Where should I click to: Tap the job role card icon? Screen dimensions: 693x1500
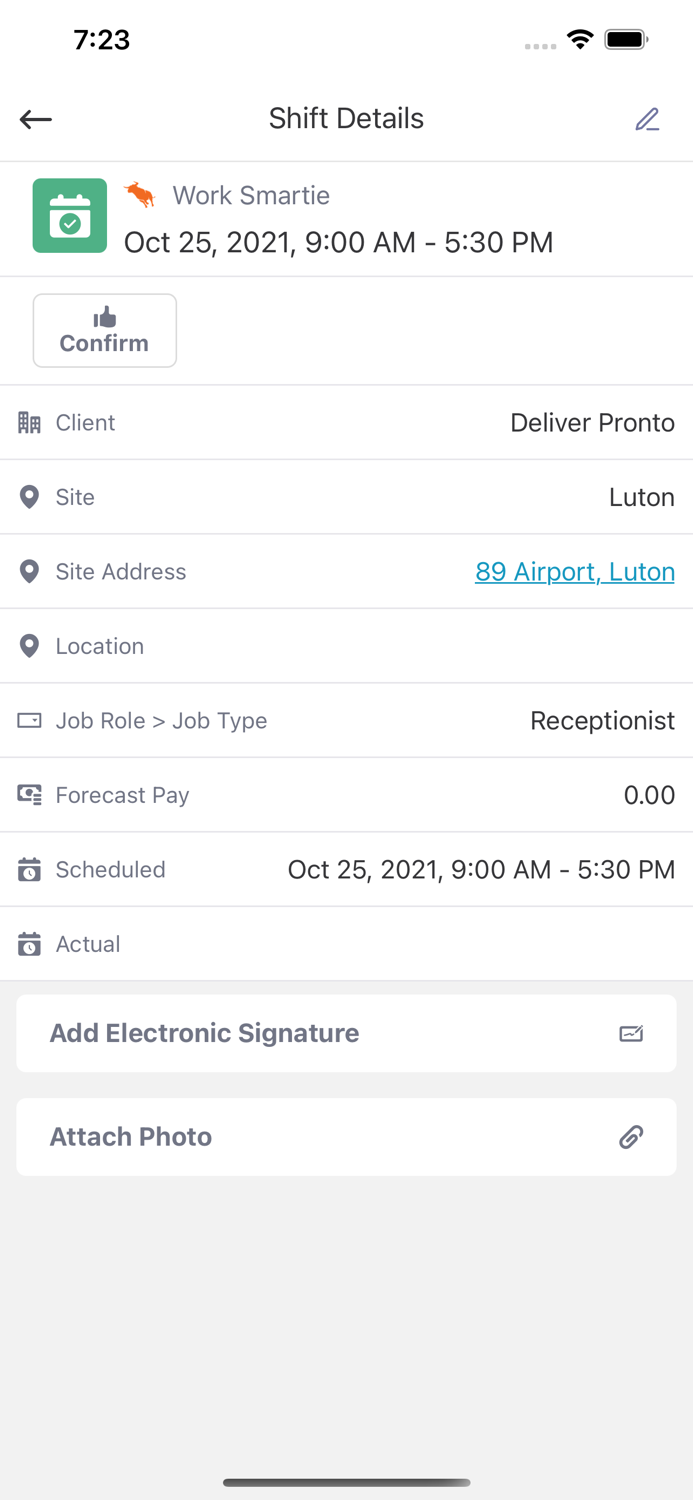29,720
